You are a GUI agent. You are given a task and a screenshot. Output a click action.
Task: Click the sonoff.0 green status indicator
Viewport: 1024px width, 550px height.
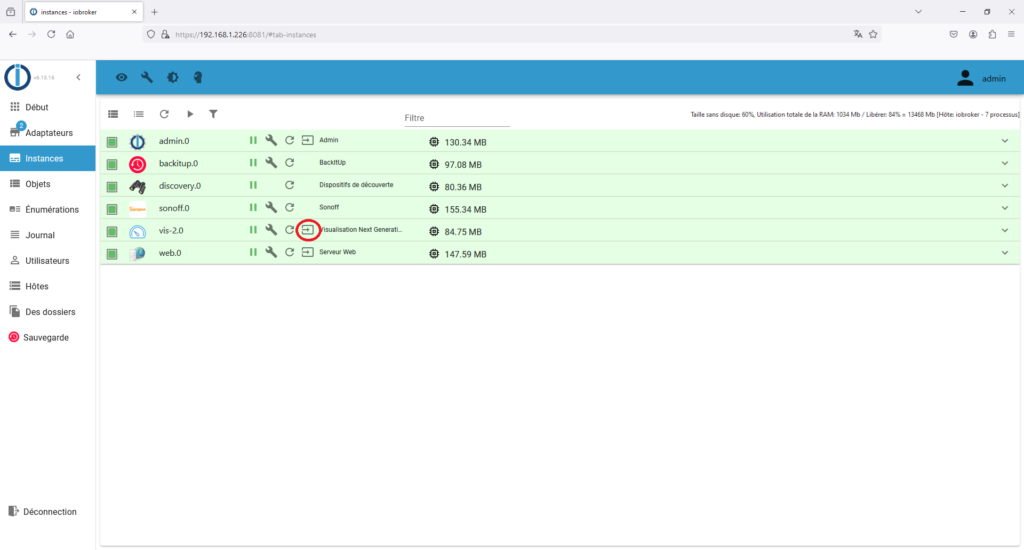pos(112,209)
